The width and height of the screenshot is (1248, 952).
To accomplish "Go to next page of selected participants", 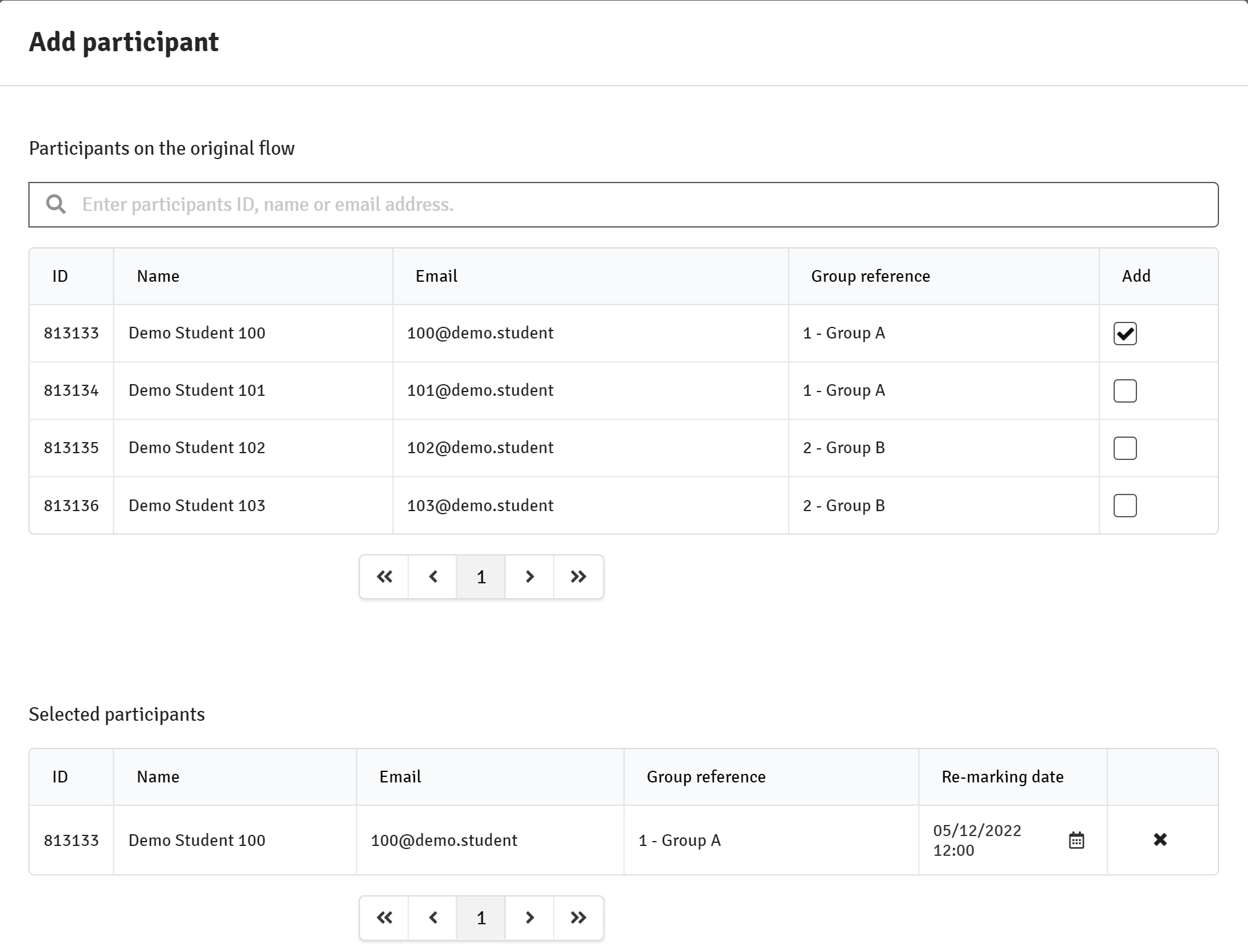I will click(x=530, y=918).
